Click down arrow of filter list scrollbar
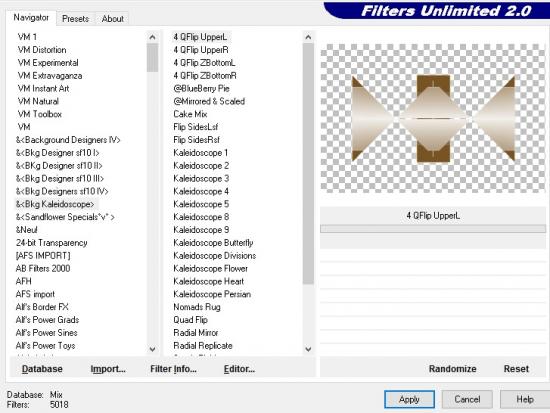 click(308, 349)
